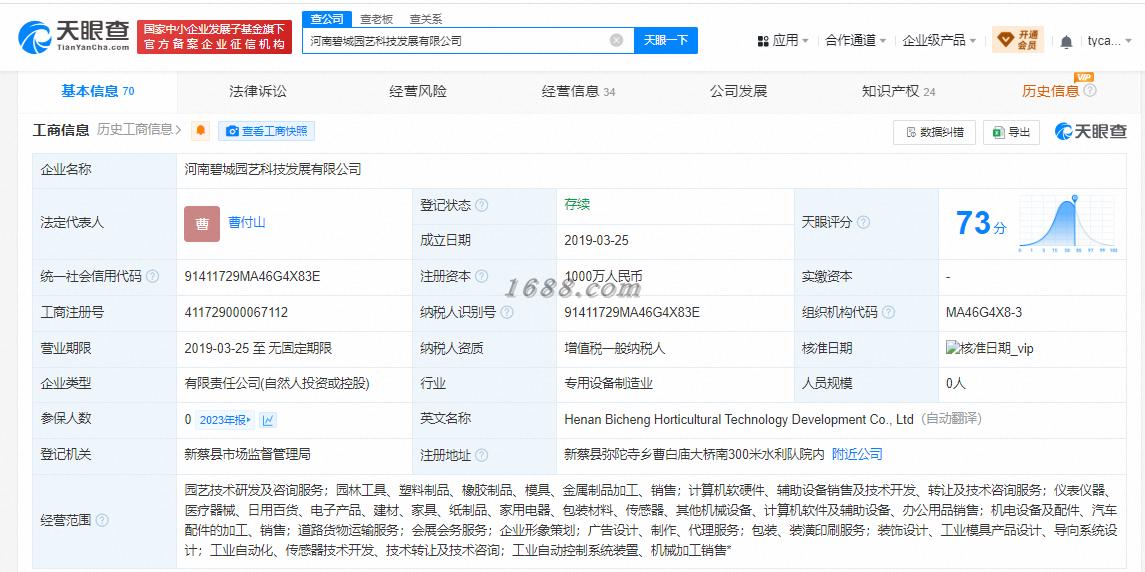Click the 2019-03-25 establishment date value

[x=597, y=240]
